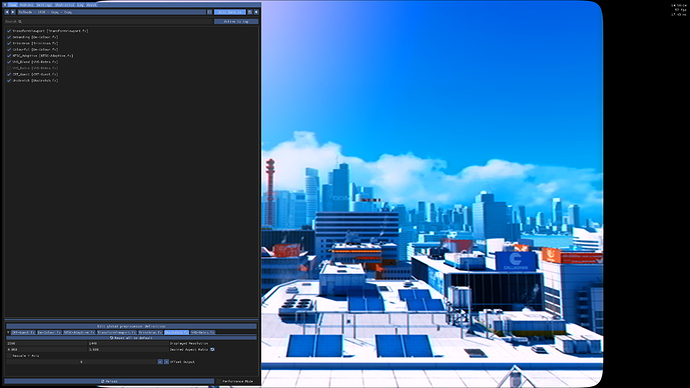Open the Add-ons tab
The height and width of the screenshot is (388, 690).
point(26,5)
